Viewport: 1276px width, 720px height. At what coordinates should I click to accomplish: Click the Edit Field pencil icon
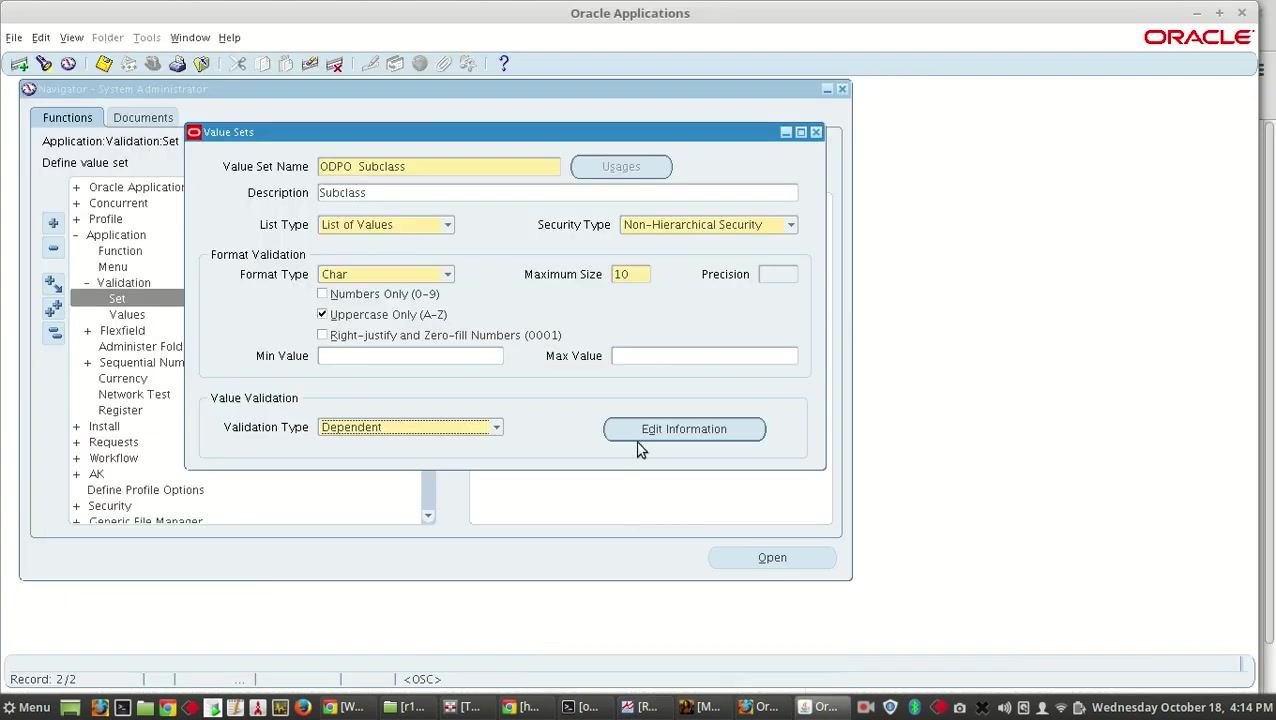pos(370,64)
